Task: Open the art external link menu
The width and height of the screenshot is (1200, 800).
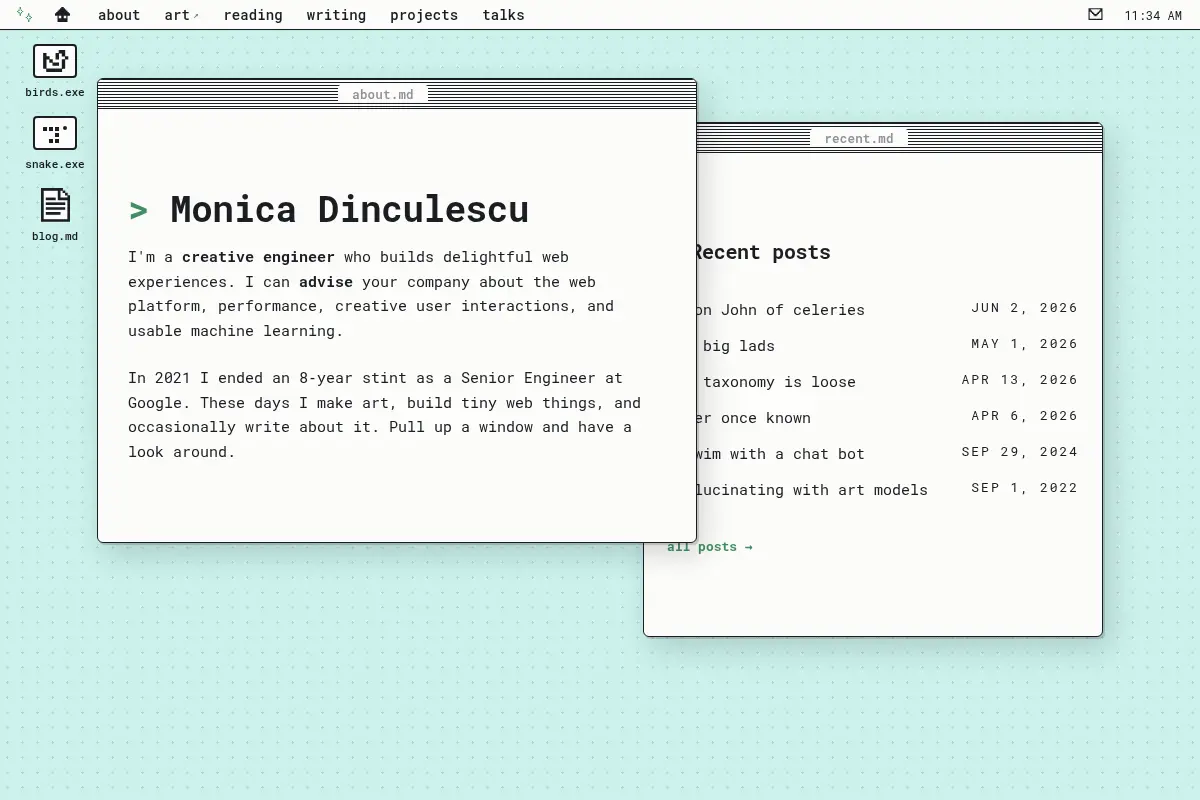Action: coord(182,15)
